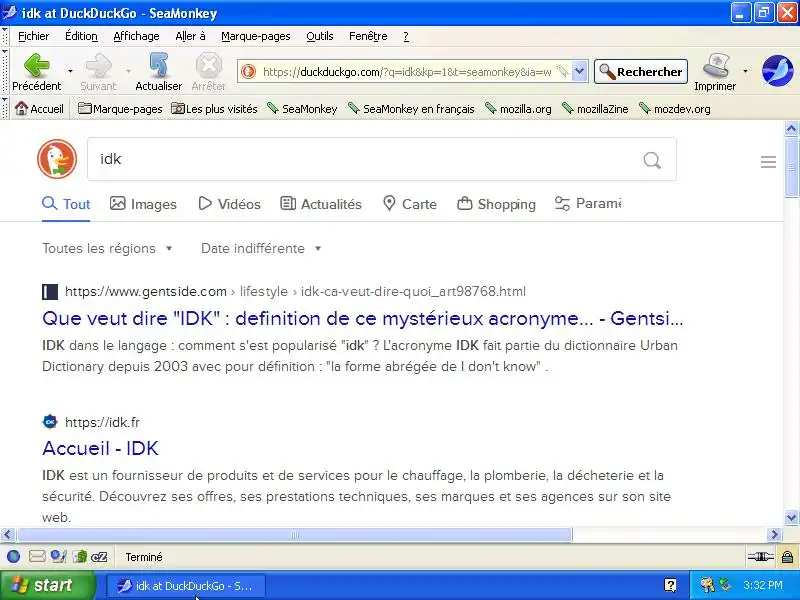Open Composer icon in status bar
800x600 pixels.
point(58,557)
